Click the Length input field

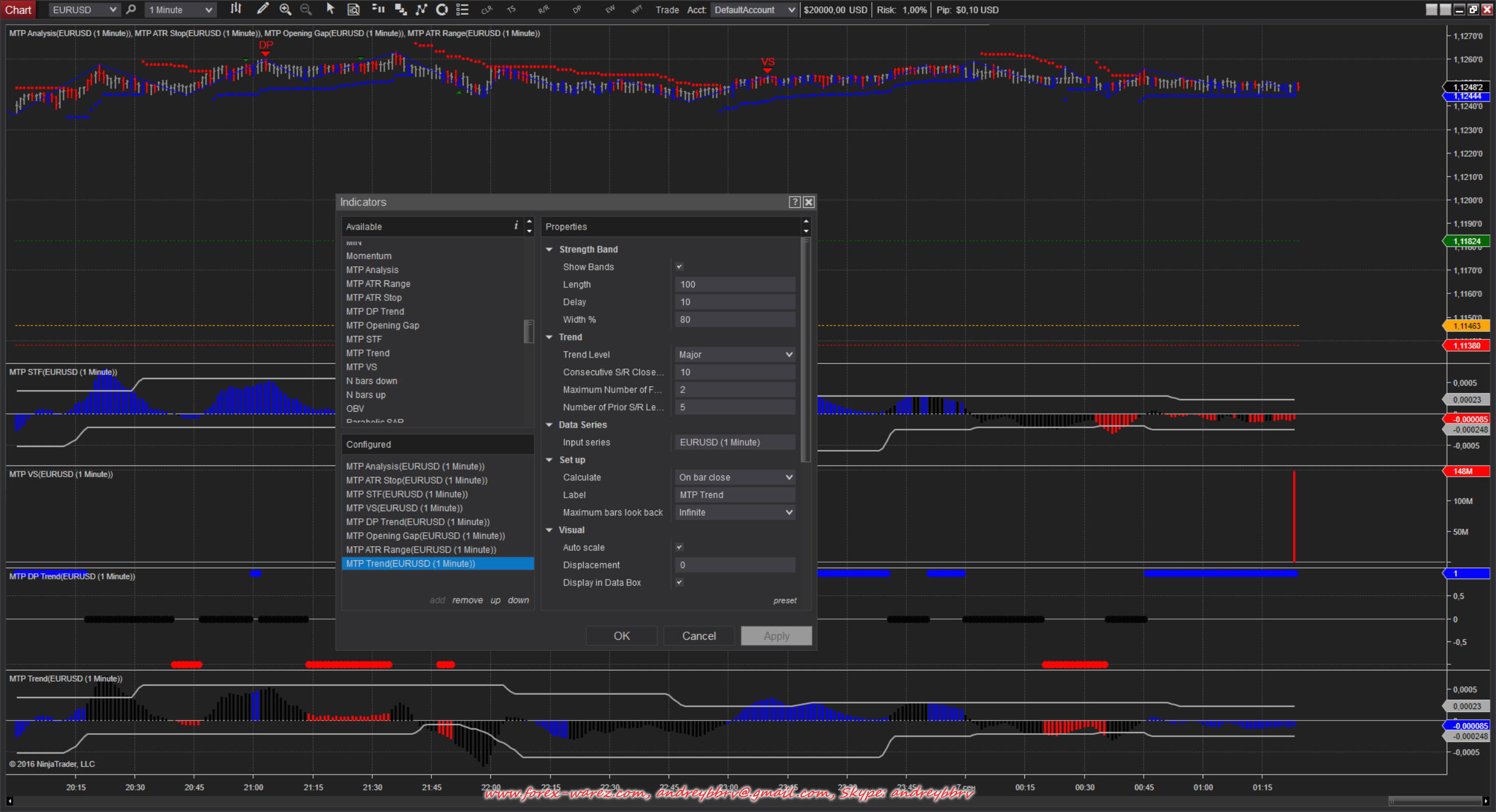tap(735, 284)
